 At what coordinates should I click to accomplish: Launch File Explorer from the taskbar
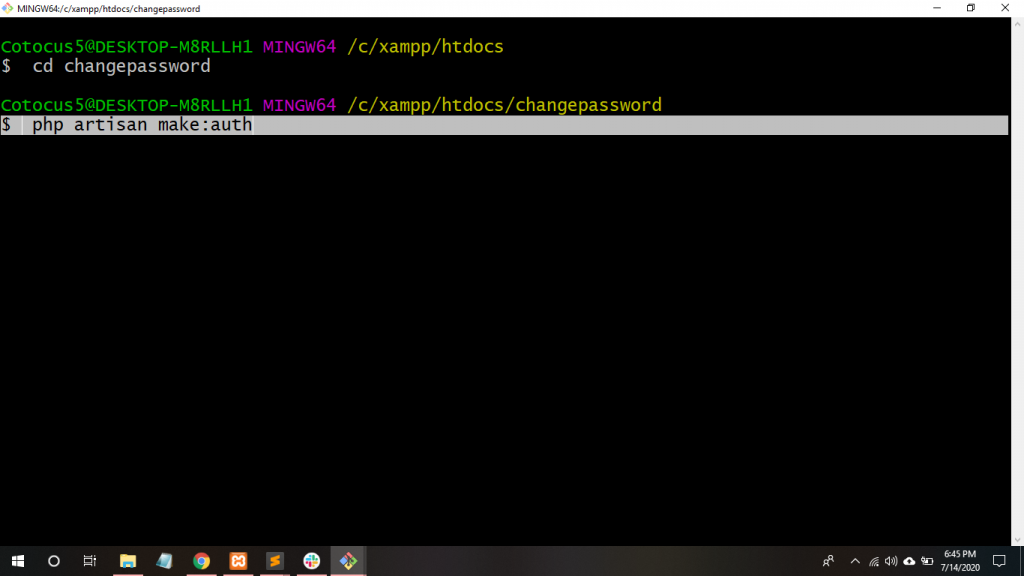tap(127, 561)
